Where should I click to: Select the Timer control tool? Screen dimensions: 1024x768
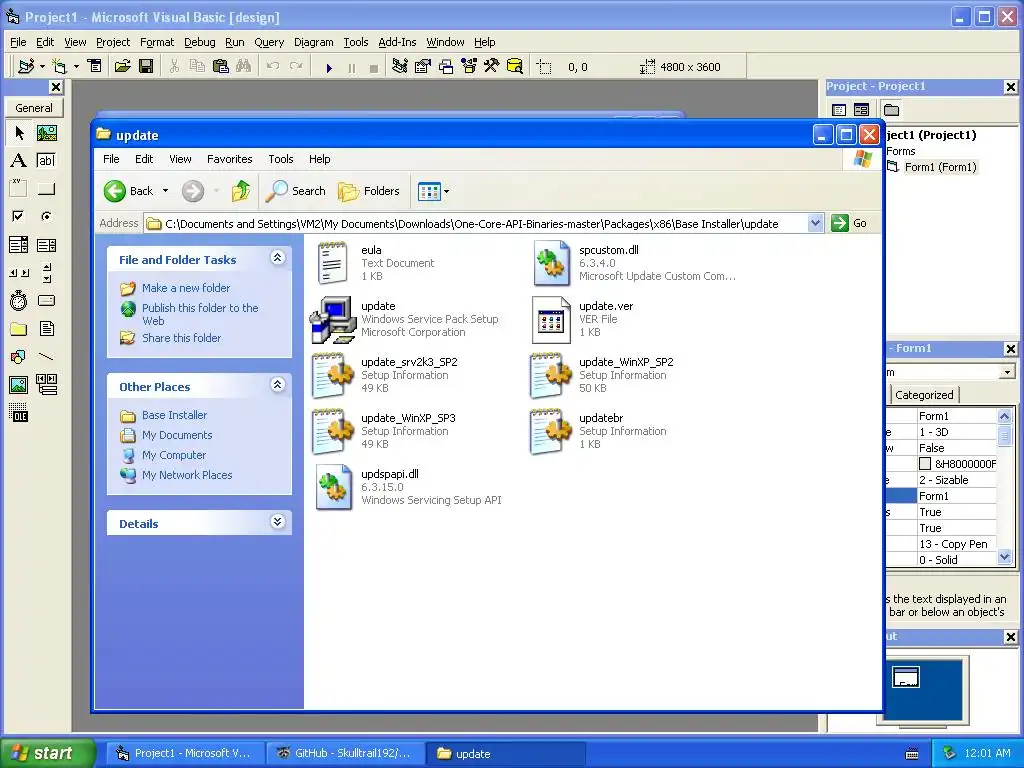coord(19,300)
